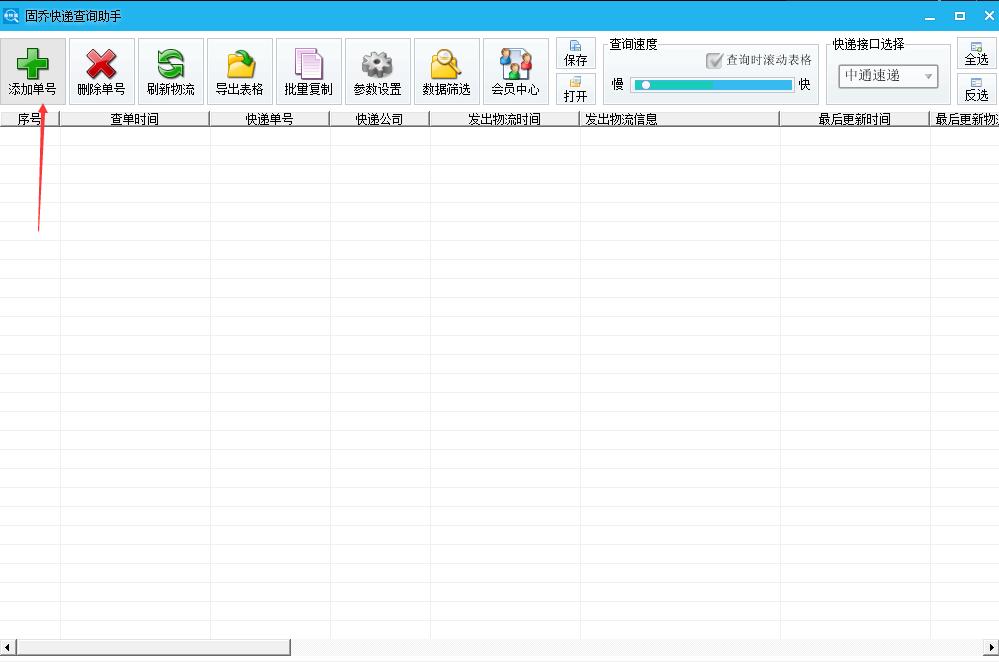Viewport: 999px width, 662px height.
Task: Click the 快递单号 column header
Action: click(x=270, y=118)
